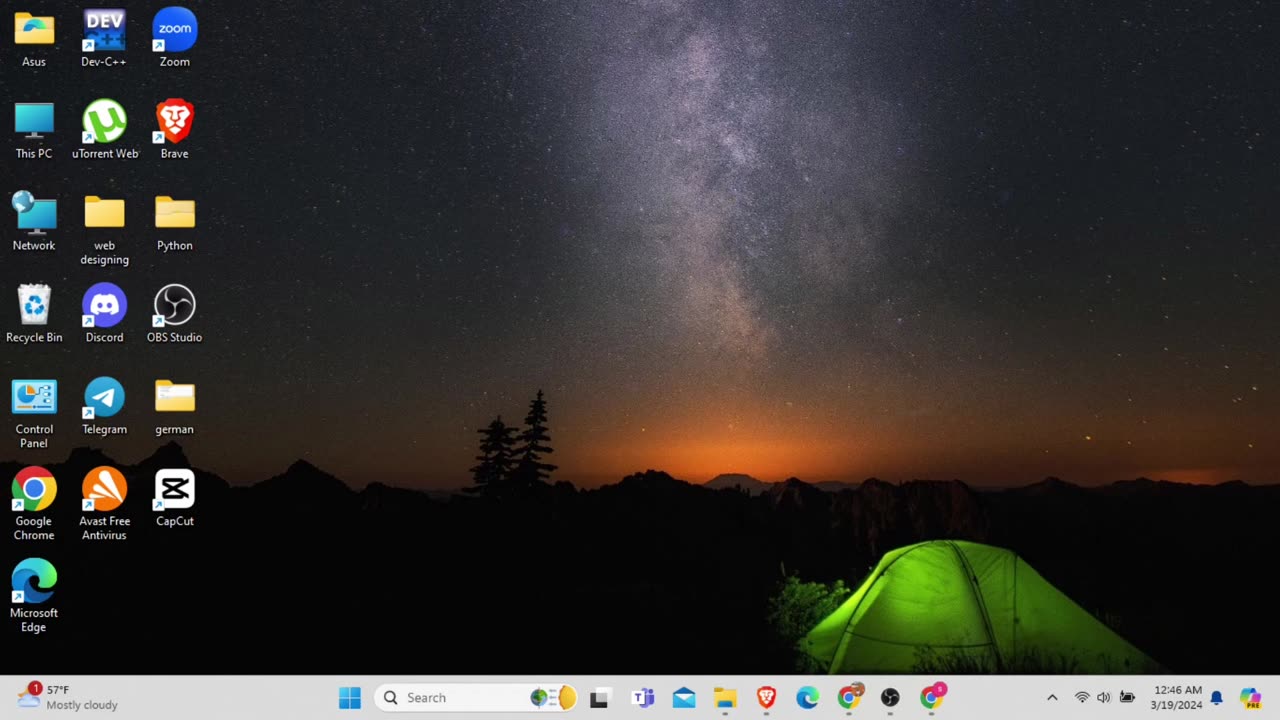Open the notifications bell icon

pos(1217,698)
